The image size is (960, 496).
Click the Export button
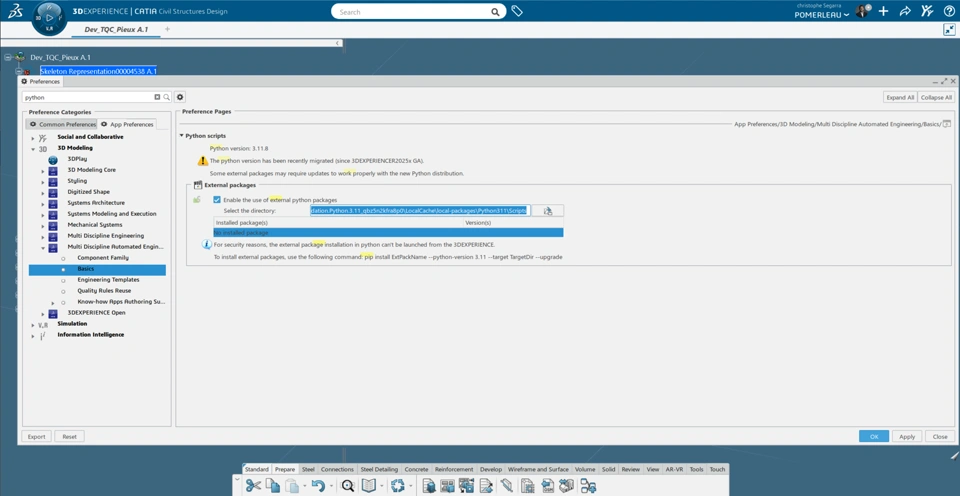(37, 437)
